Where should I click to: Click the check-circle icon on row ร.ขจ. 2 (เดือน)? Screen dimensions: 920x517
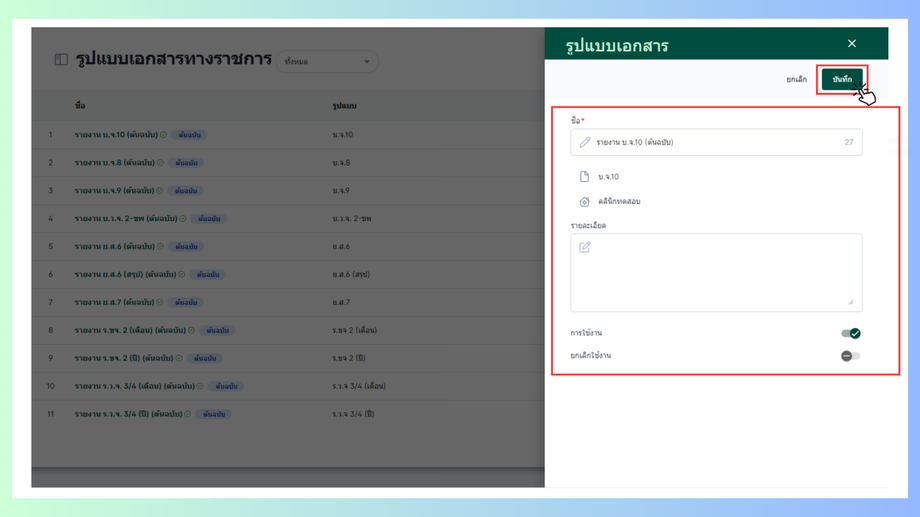pos(191,330)
